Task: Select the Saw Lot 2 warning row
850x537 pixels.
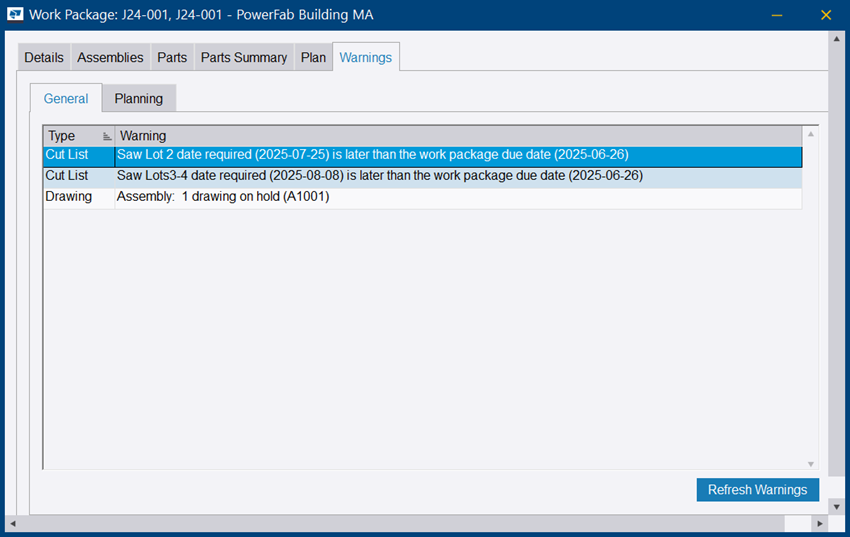Action: tap(422, 156)
